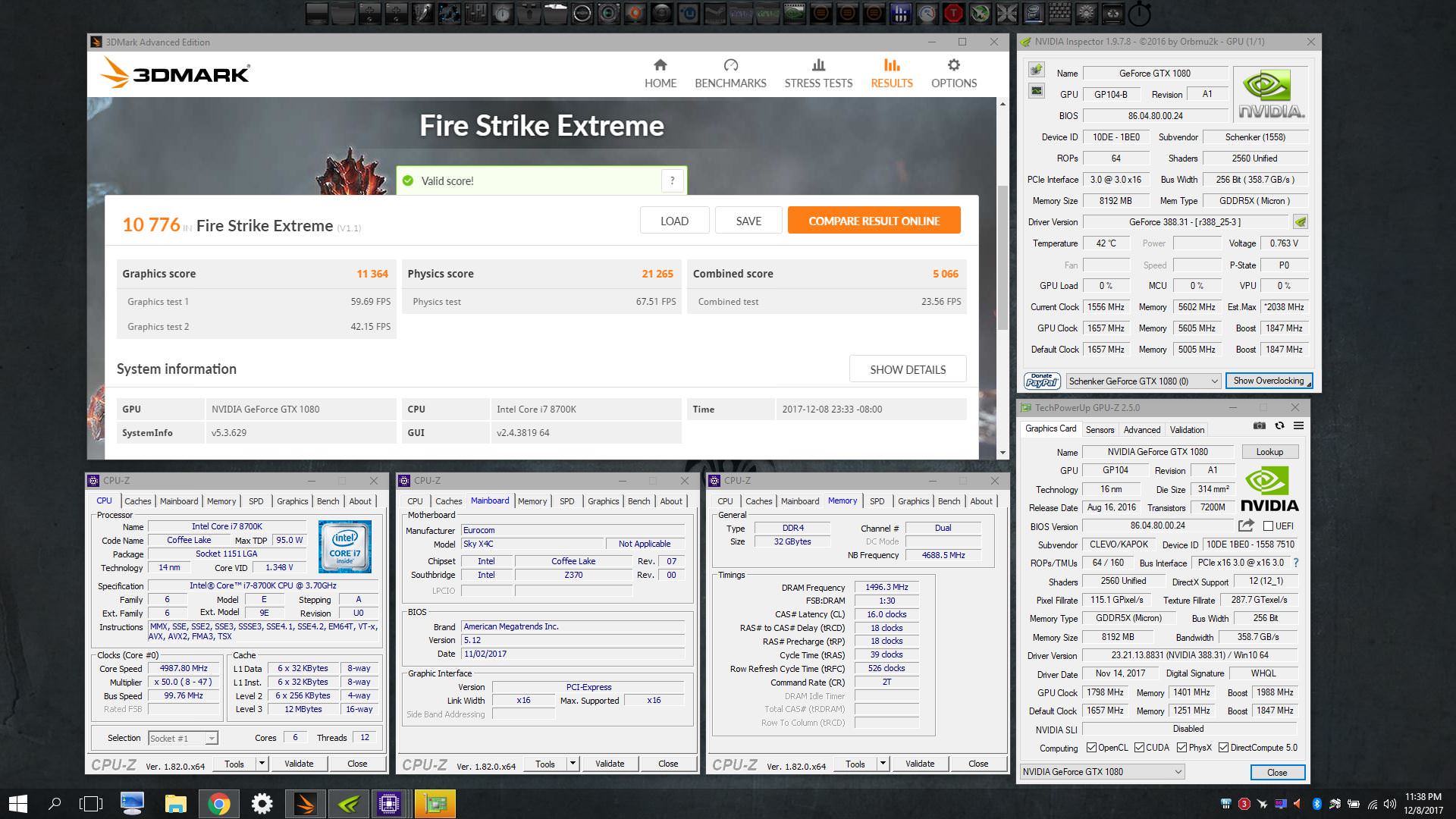Screen dimensions: 1456x819
Task: Expand Tools arrow in the CPU-Z Mainboard window
Action: (x=573, y=764)
